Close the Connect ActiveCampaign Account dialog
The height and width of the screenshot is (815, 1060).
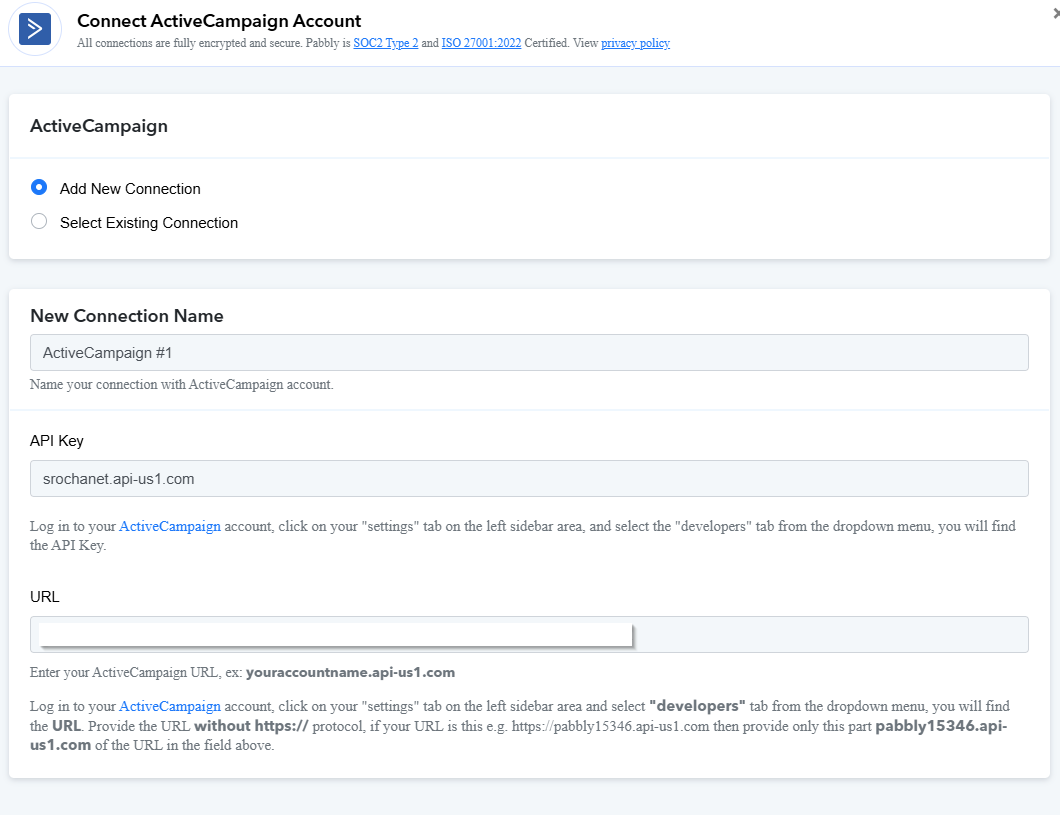pos(1056,14)
